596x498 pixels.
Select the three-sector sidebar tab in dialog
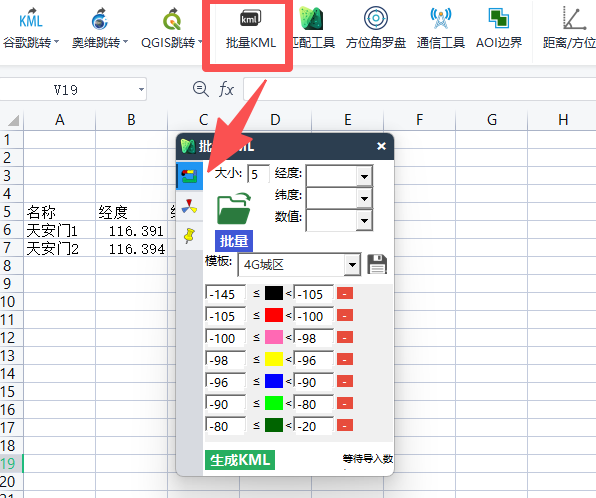(189, 206)
